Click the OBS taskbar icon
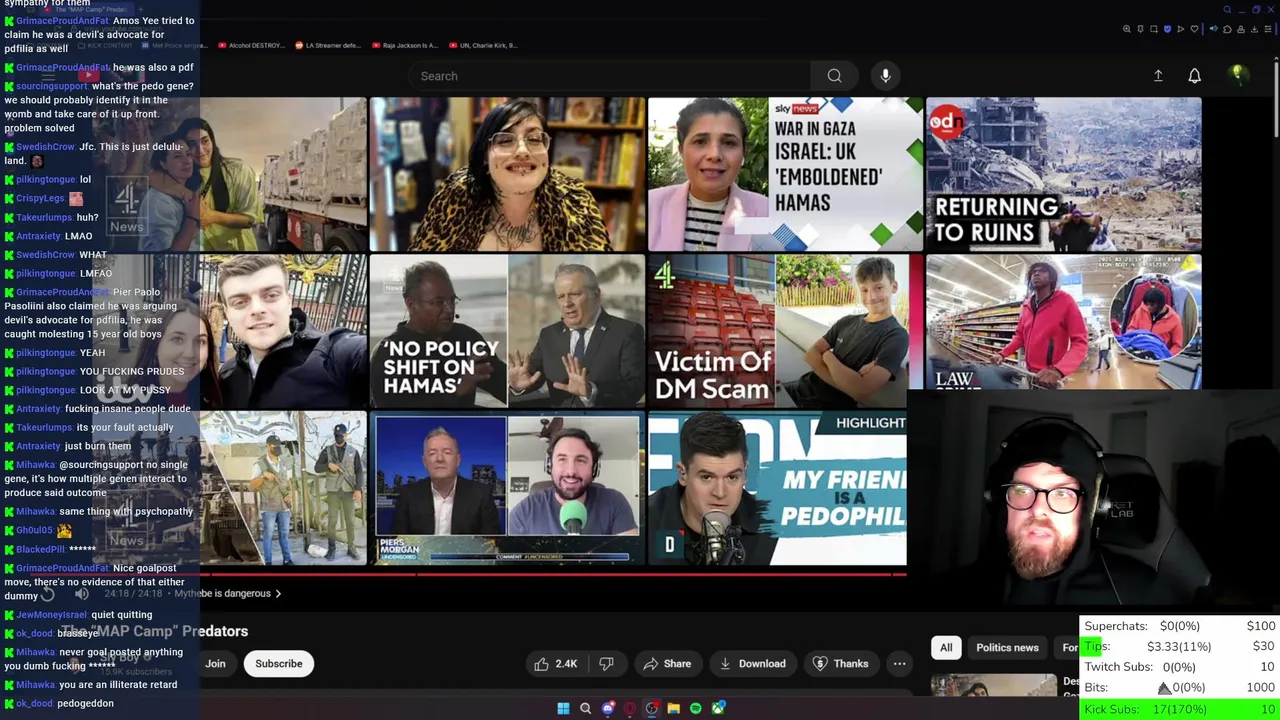This screenshot has width=1280, height=720. pyautogui.click(x=652, y=708)
